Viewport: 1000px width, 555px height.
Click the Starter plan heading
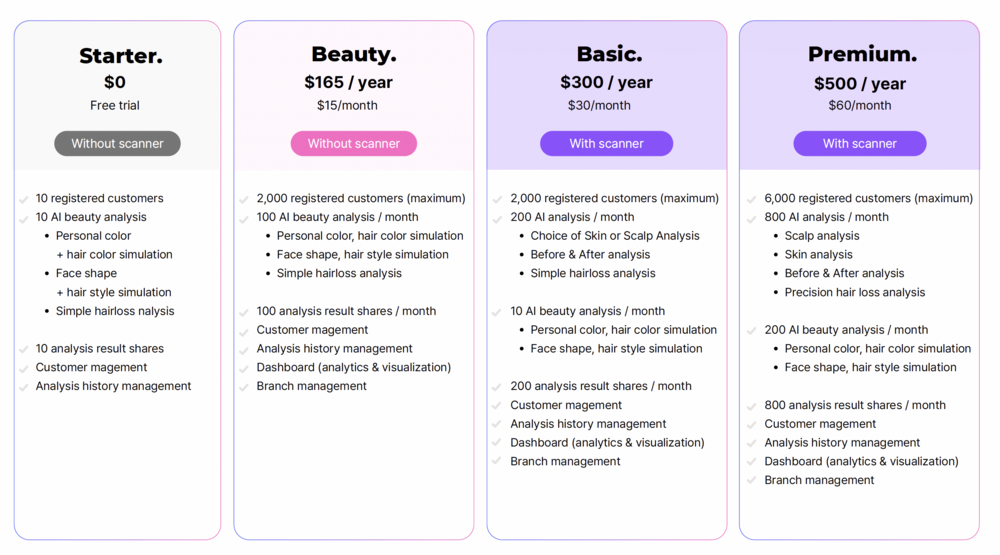click(x=120, y=56)
